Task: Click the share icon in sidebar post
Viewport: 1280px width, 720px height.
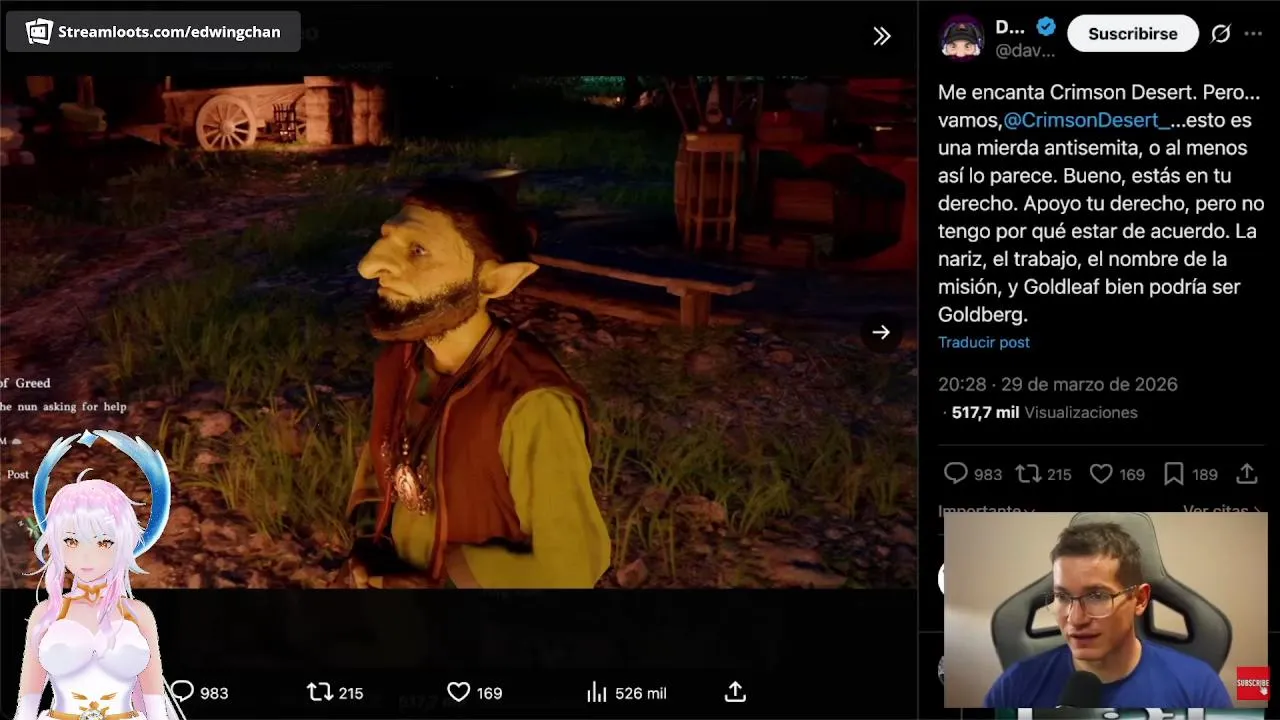Action: 1247,474
